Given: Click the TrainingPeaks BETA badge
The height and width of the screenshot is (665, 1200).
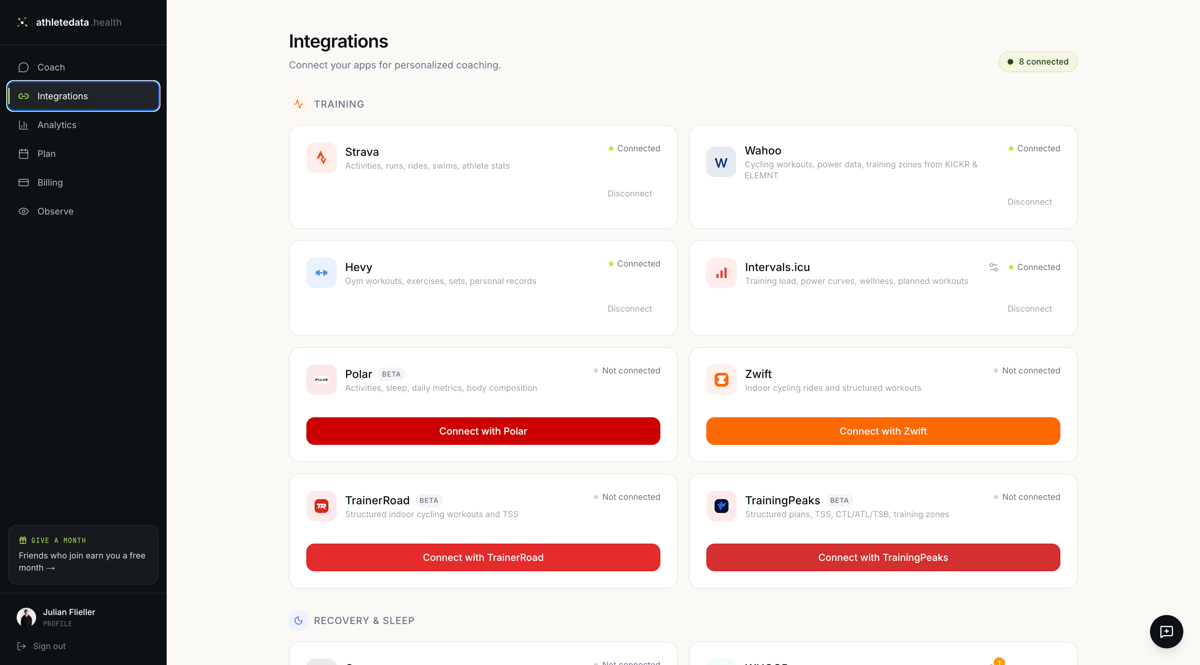Looking at the screenshot, I should [x=839, y=500].
